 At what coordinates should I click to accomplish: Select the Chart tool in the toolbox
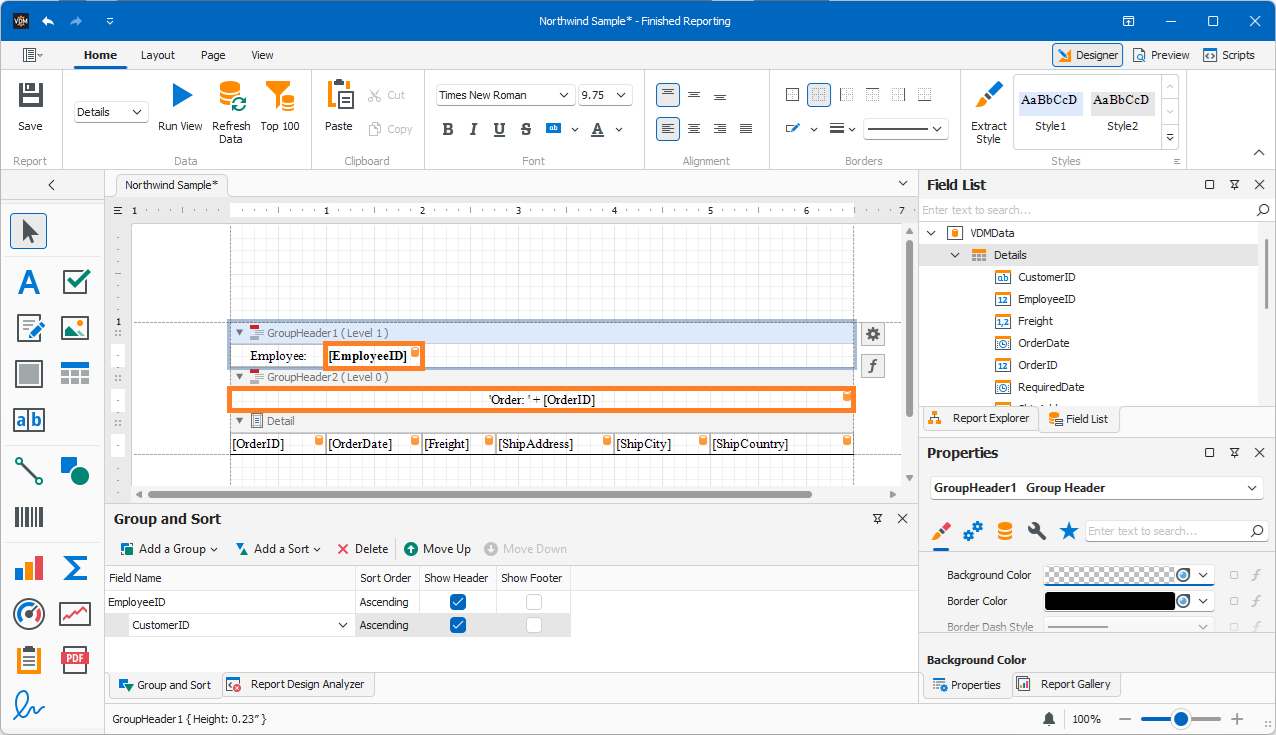coord(28,567)
